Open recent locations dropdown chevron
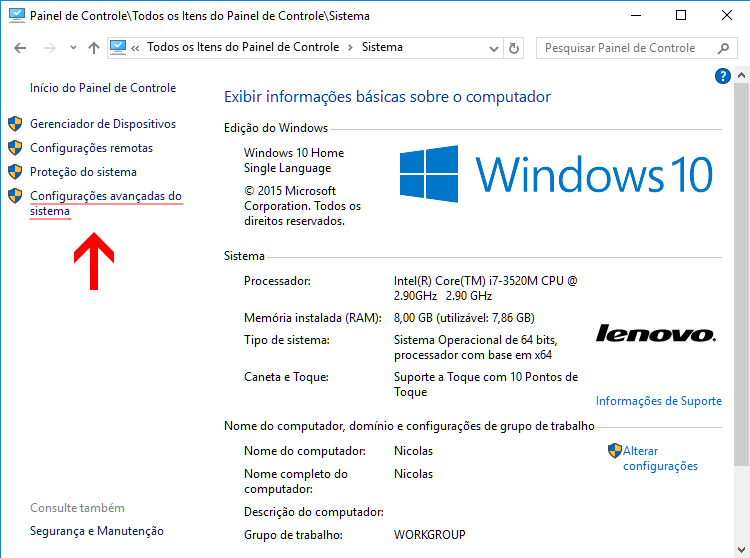 pos(73,48)
